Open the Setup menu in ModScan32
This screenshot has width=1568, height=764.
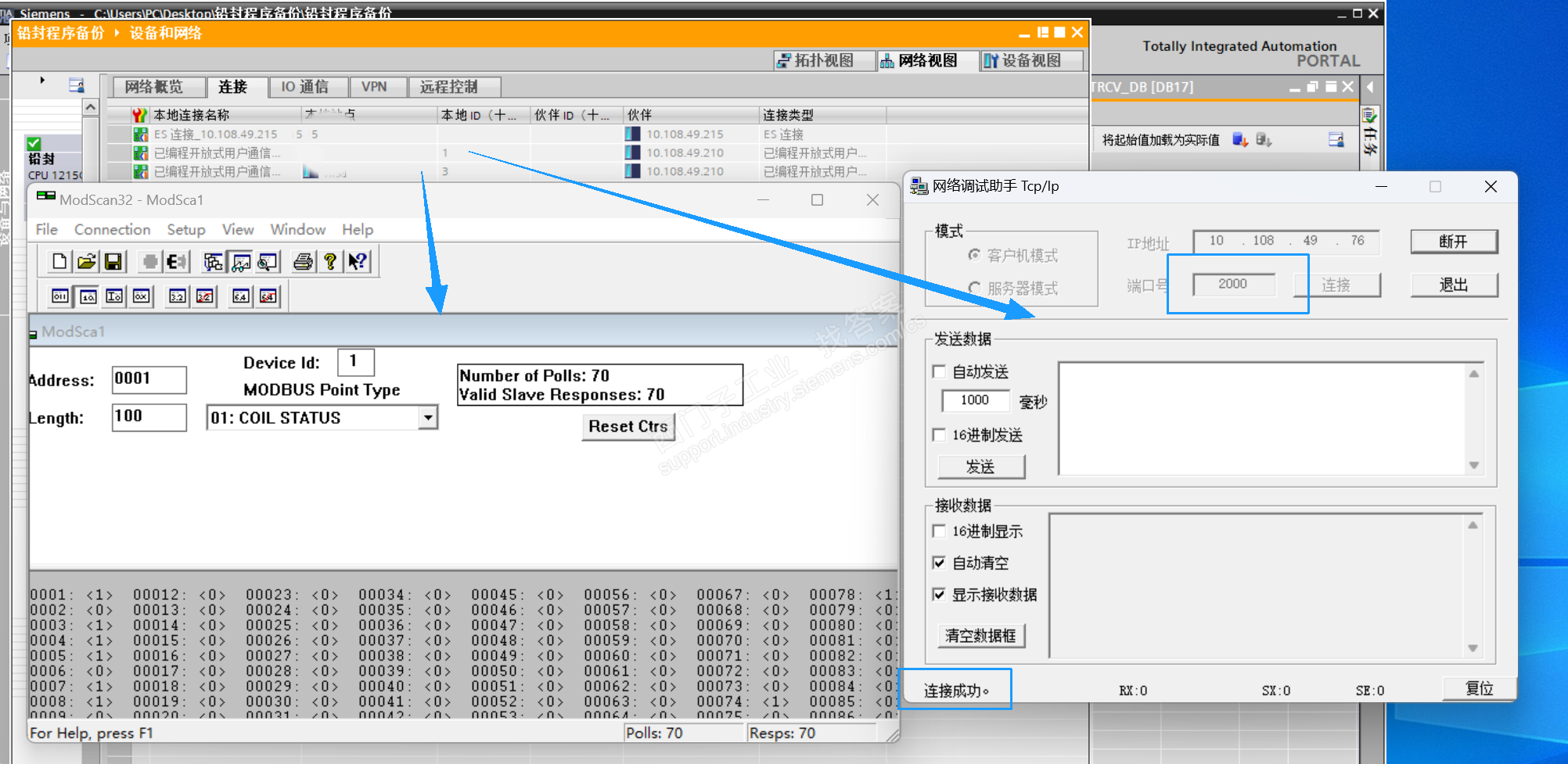point(186,230)
